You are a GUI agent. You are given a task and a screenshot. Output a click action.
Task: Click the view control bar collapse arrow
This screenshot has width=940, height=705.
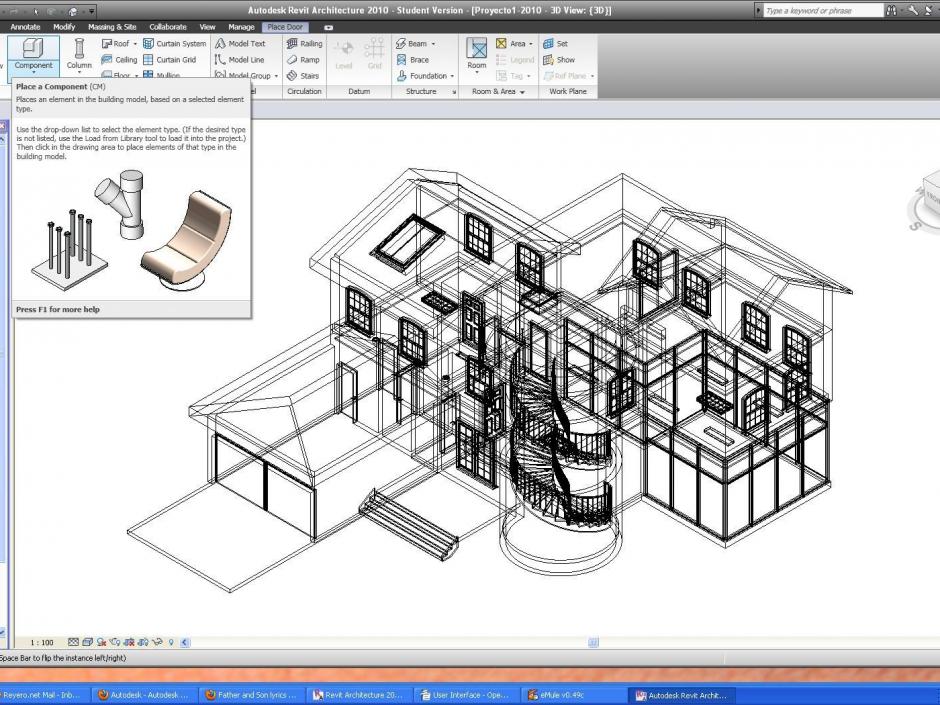[x=185, y=642]
